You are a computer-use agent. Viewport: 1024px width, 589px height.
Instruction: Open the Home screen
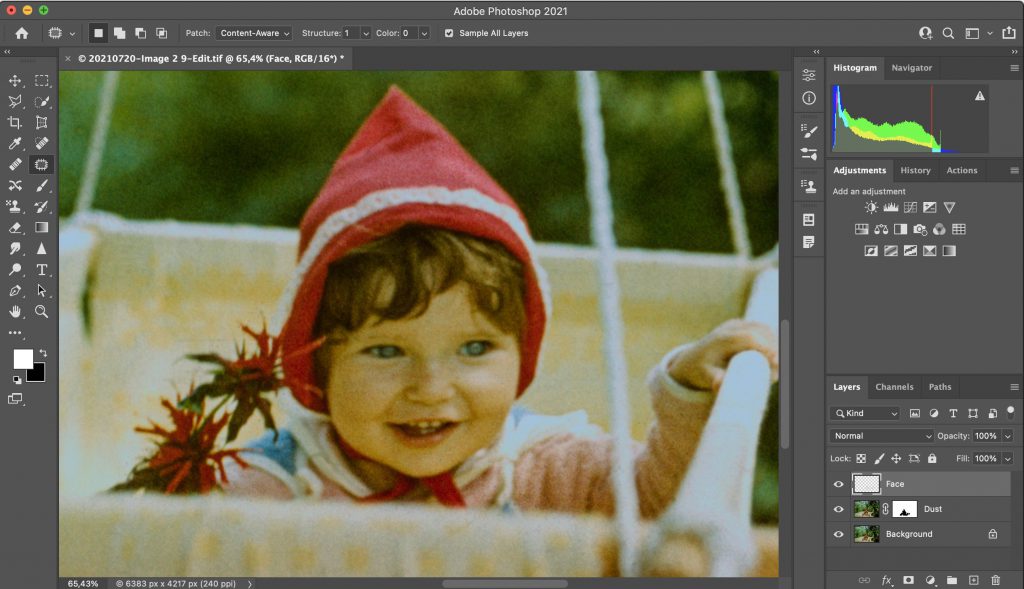point(22,33)
